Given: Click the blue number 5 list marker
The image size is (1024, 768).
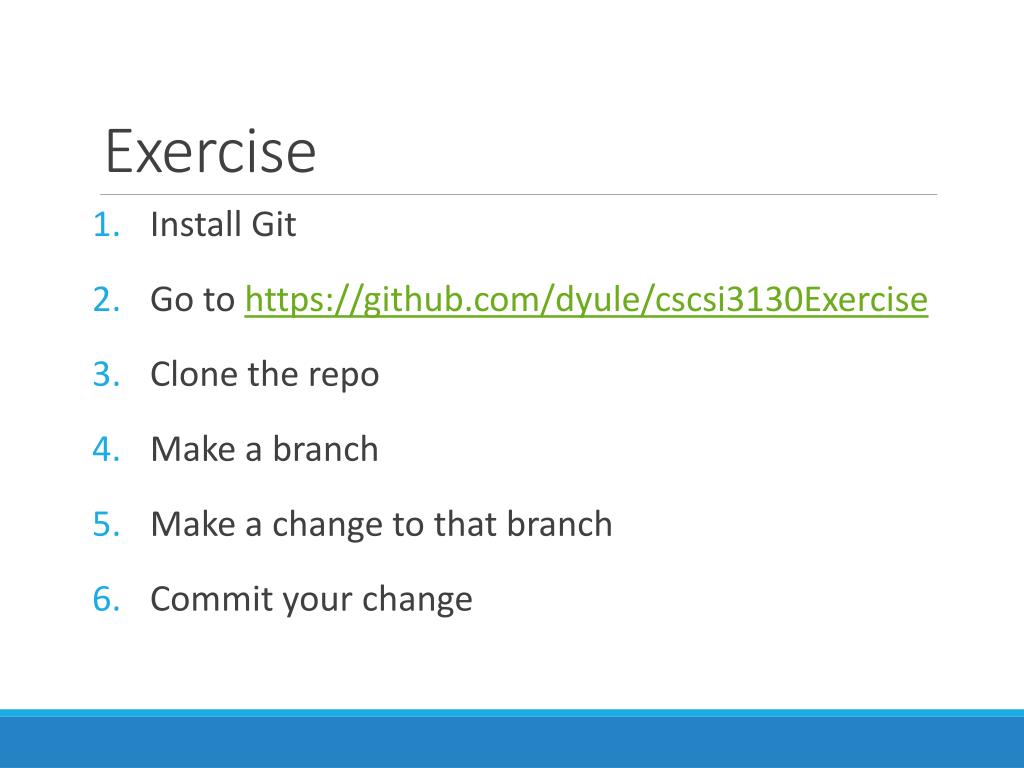Looking at the screenshot, I should (106, 525).
